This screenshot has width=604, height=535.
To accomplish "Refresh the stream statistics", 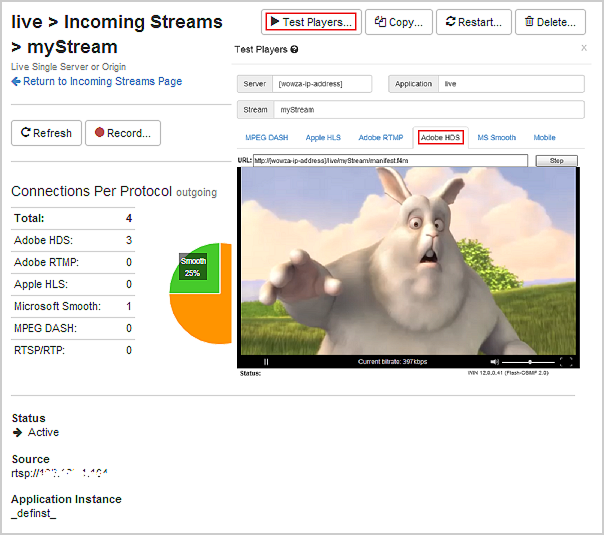I will pyautogui.click(x=46, y=133).
